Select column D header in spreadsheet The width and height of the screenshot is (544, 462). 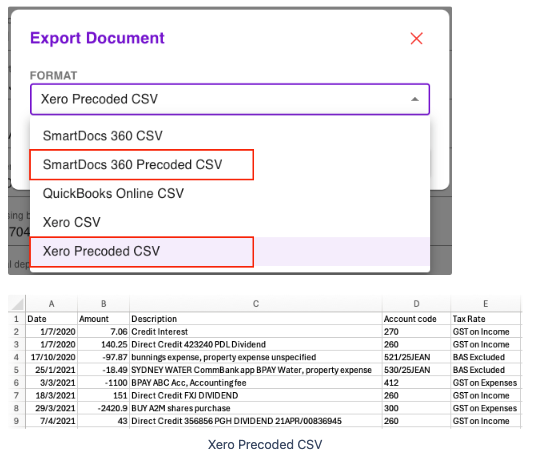(416, 304)
